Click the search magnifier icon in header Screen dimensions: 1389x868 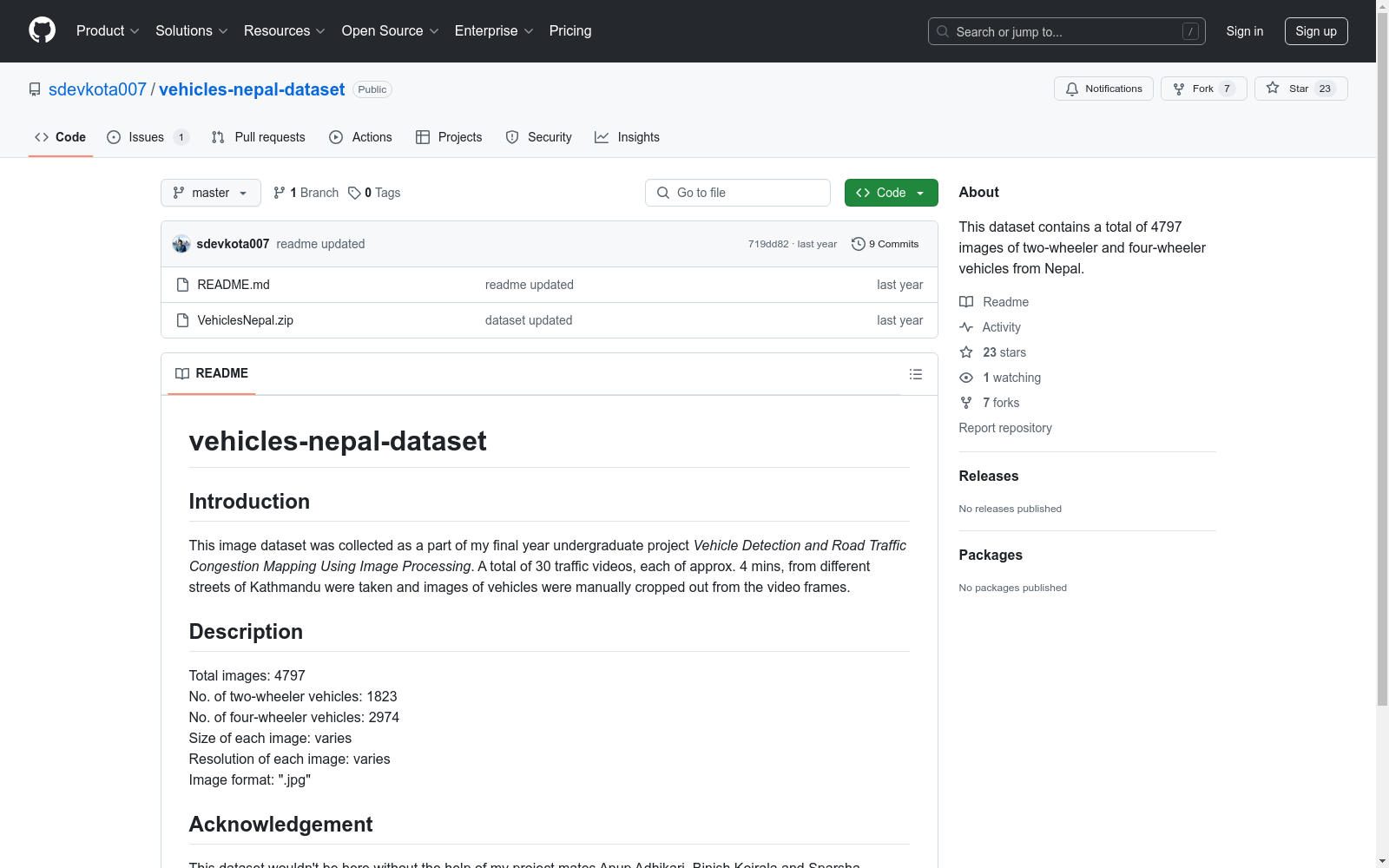943,31
